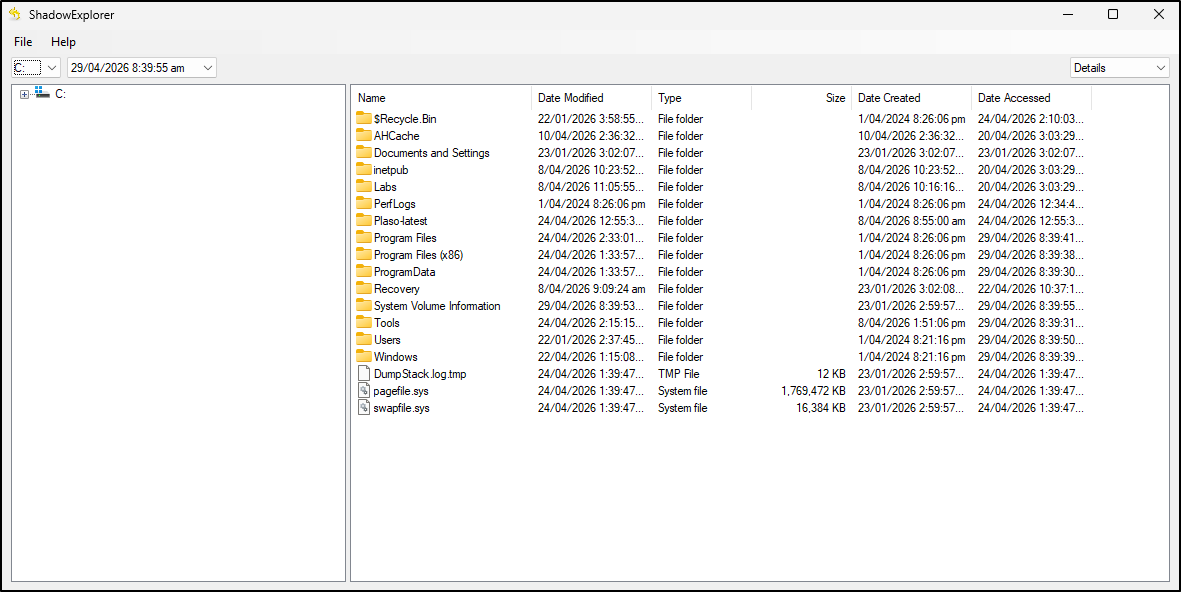Click PerfLogs' 1/04/2024 8:26:06 pm modified date
Screen dimensions: 1181x592
point(591,203)
